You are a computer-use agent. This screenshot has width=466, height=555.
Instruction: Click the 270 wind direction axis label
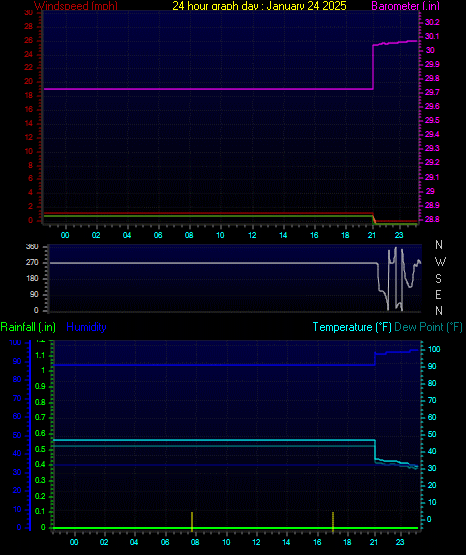click(x=32, y=263)
